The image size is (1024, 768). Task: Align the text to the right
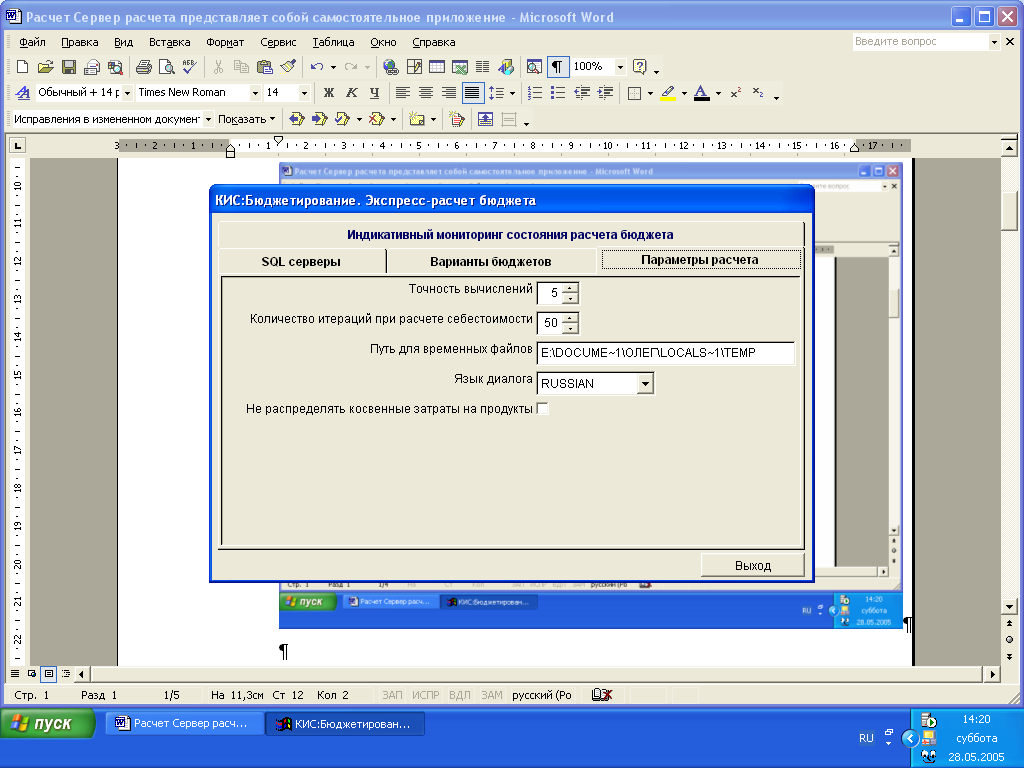pyautogui.click(x=449, y=93)
